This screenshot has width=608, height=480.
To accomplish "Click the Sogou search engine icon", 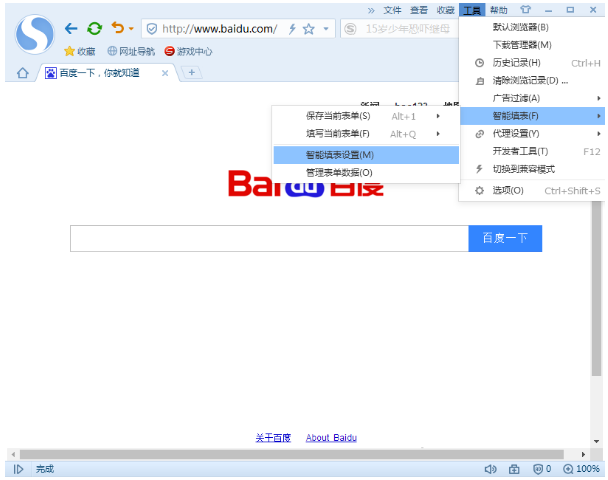I will coord(350,29).
